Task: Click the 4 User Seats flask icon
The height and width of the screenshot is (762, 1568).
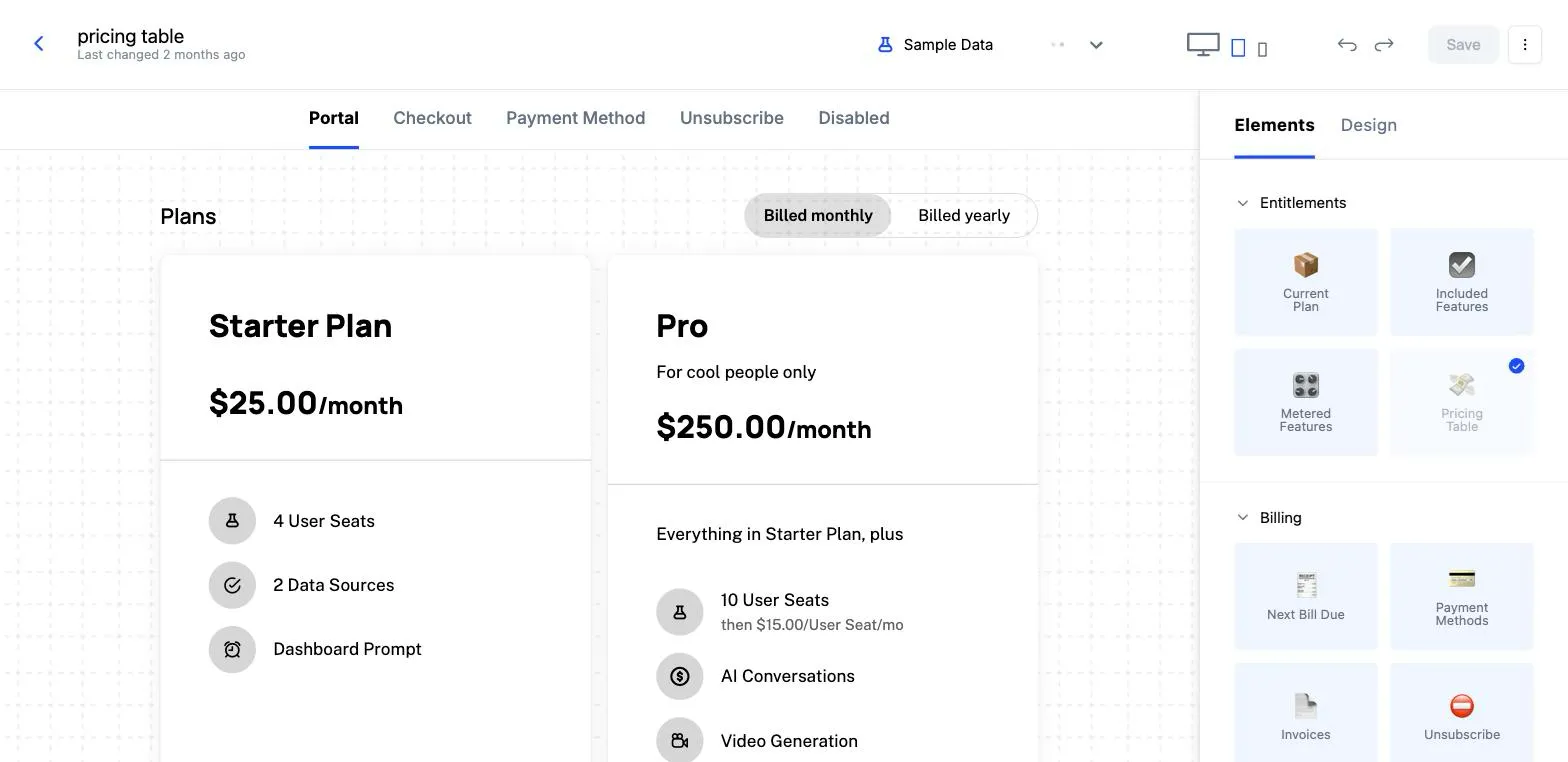Action: pyautogui.click(x=232, y=521)
